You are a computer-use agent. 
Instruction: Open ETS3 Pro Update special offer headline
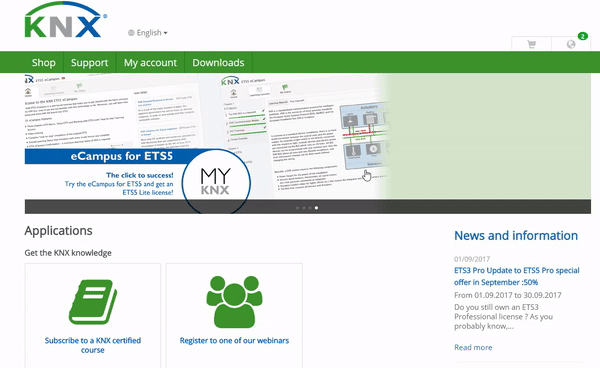pyautogui.click(x=517, y=276)
